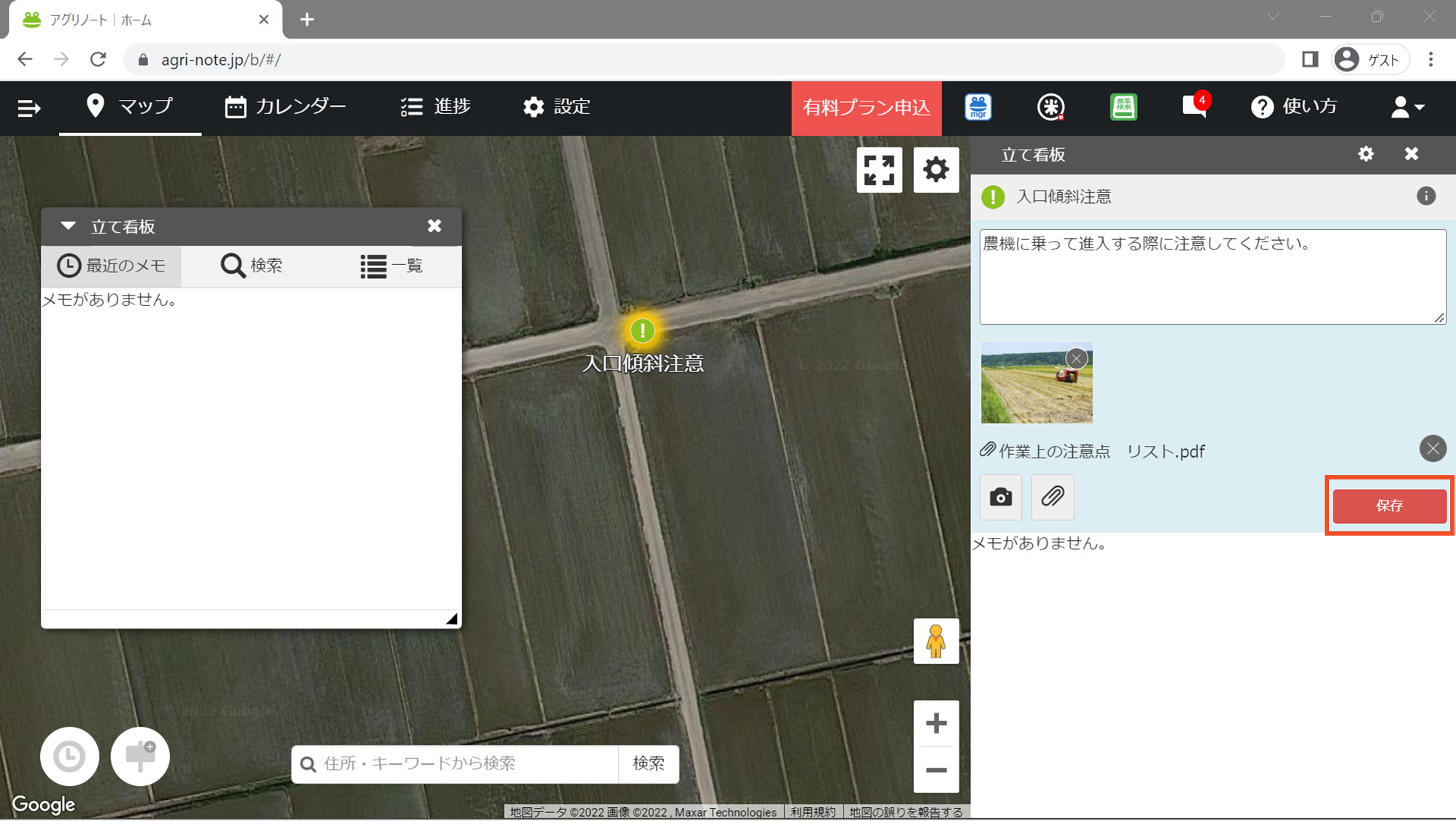View notifications with red badge
Screen dimensions: 1456x821
point(1196,106)
